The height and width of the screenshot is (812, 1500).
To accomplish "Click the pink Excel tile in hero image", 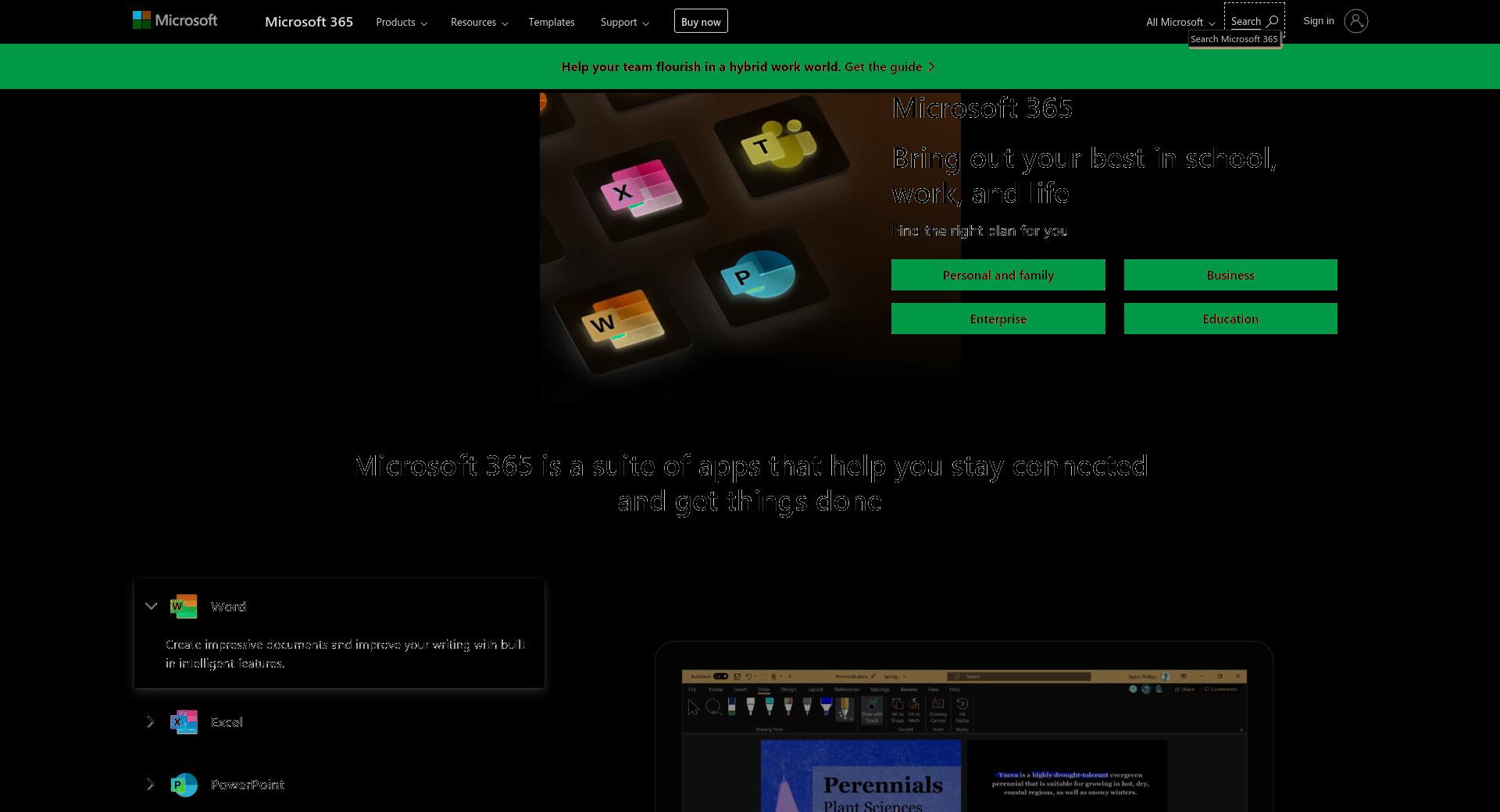I will [x=642, y=190].
